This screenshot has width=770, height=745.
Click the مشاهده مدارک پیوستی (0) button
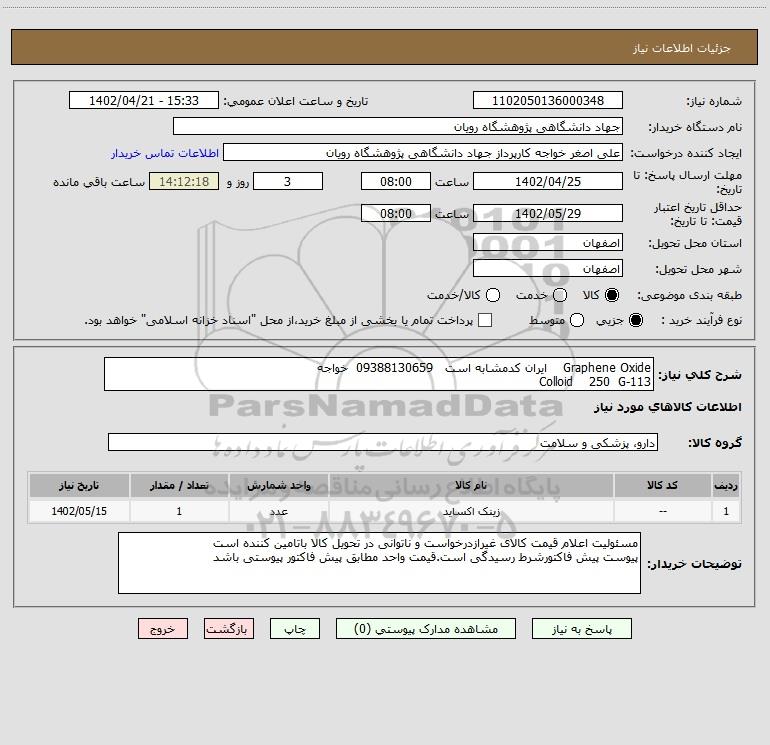426,629
